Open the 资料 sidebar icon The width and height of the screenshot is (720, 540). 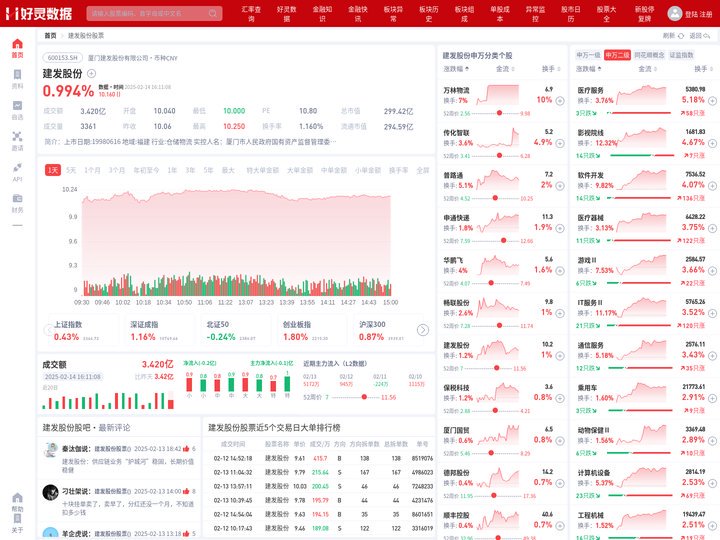17,74
